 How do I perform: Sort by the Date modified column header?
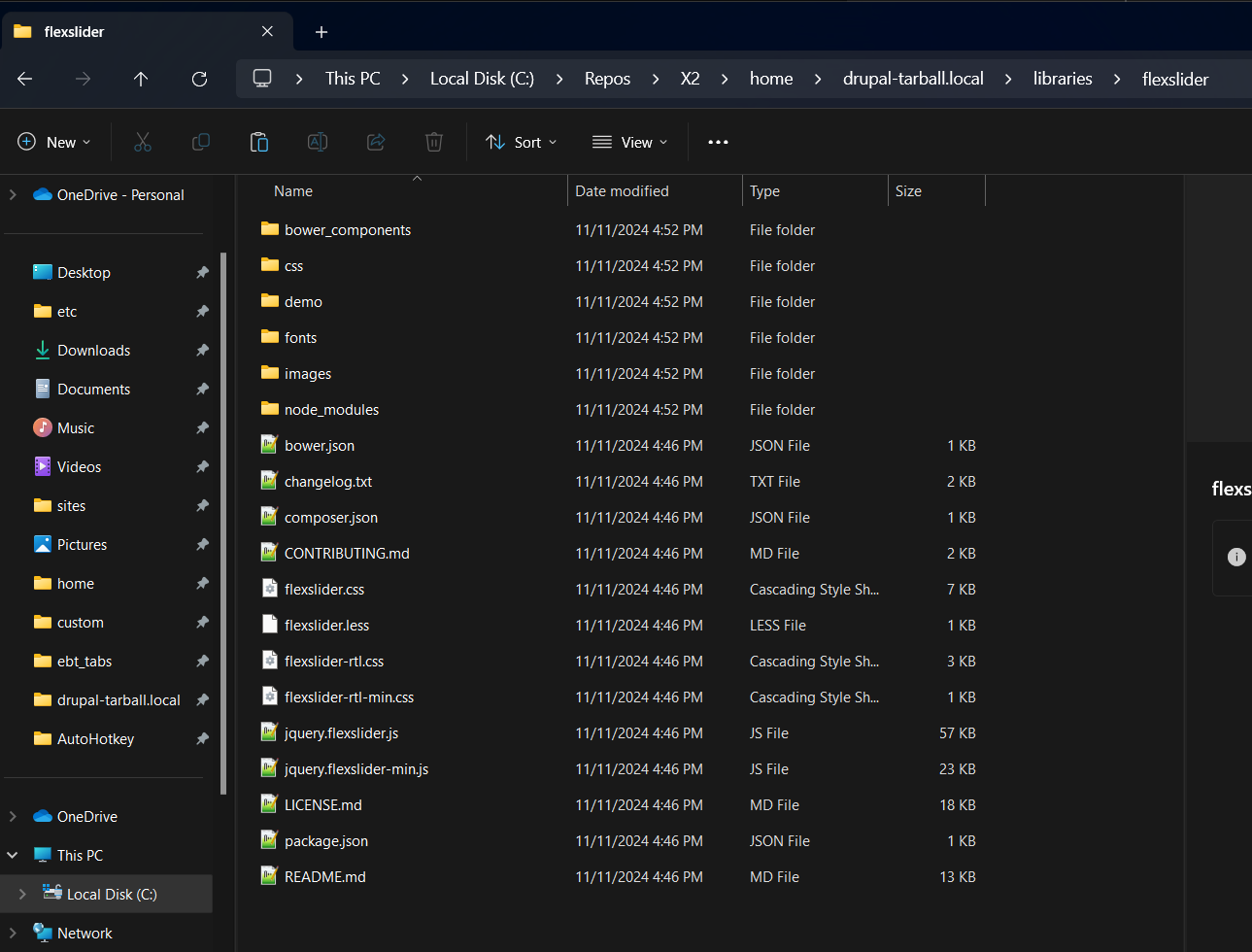[x=622, y=191]
